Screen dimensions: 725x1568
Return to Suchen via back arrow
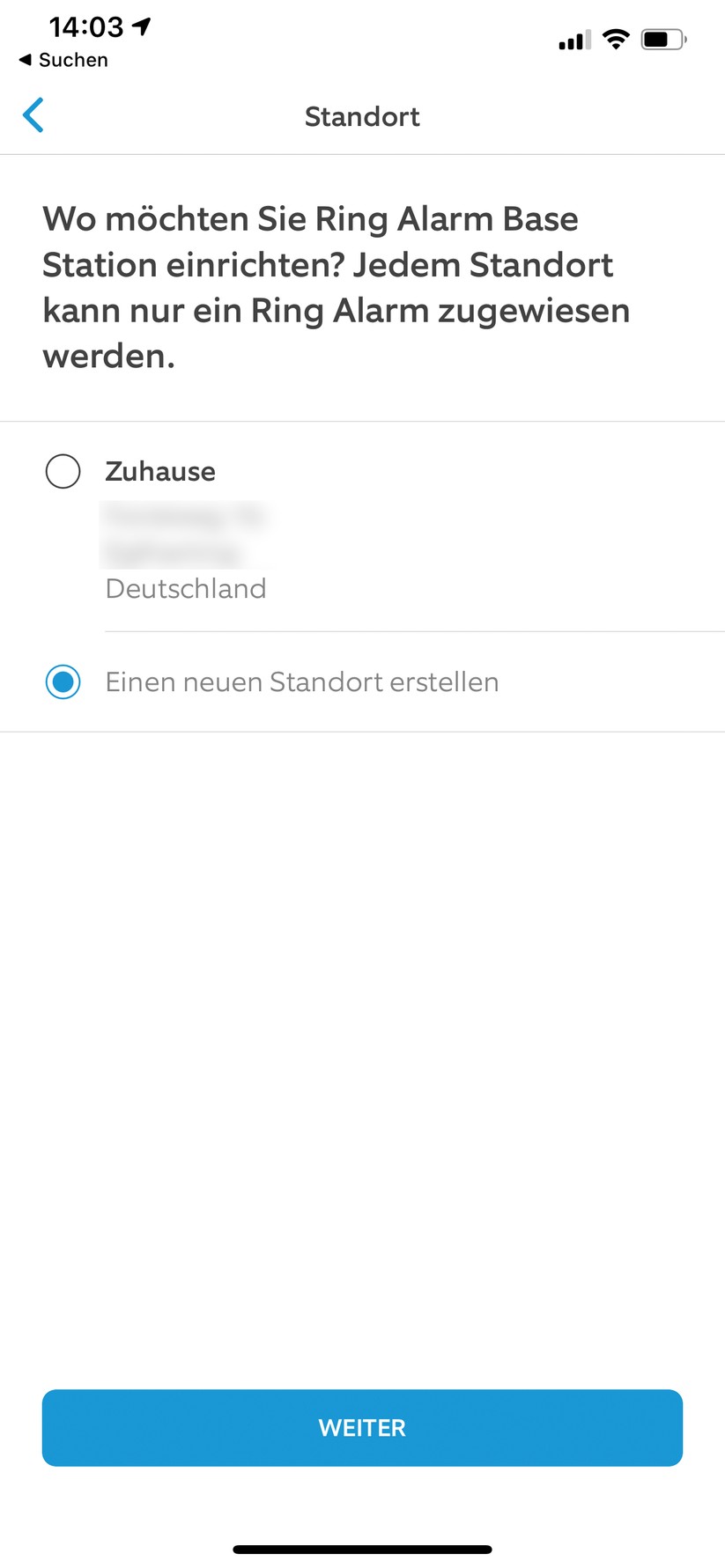click(x=25, y=60)
